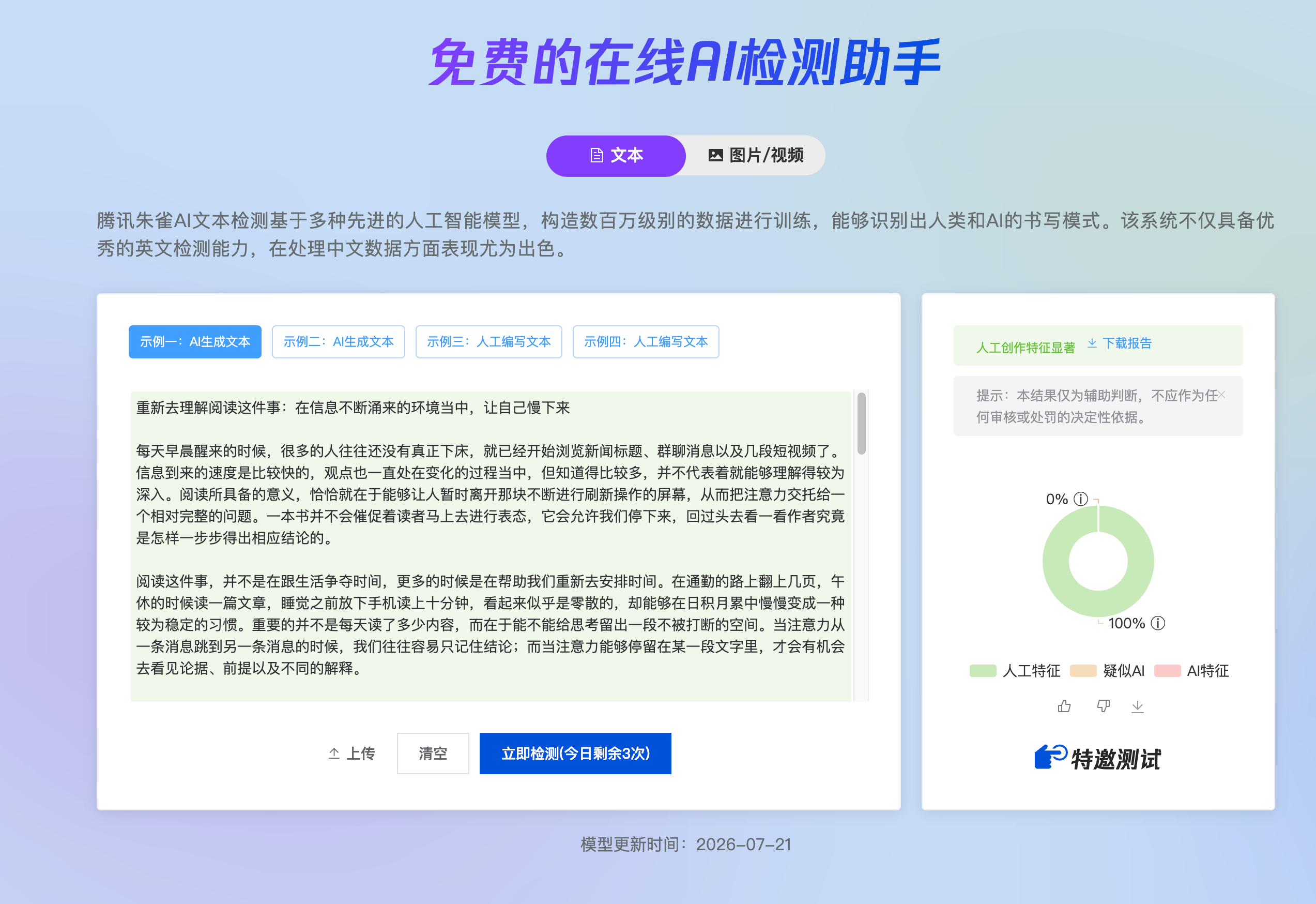
Task: Click the 清空 clear button
Action: [x=433, y=754]
